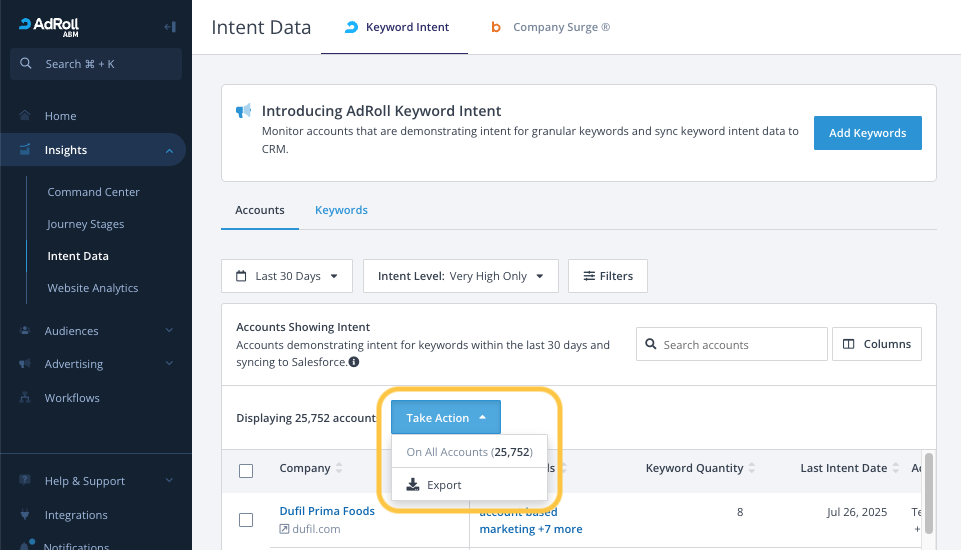Collapse the sidebar with the arrow icon
Viewport: 961px width, 550px height.
pos(169,26)
